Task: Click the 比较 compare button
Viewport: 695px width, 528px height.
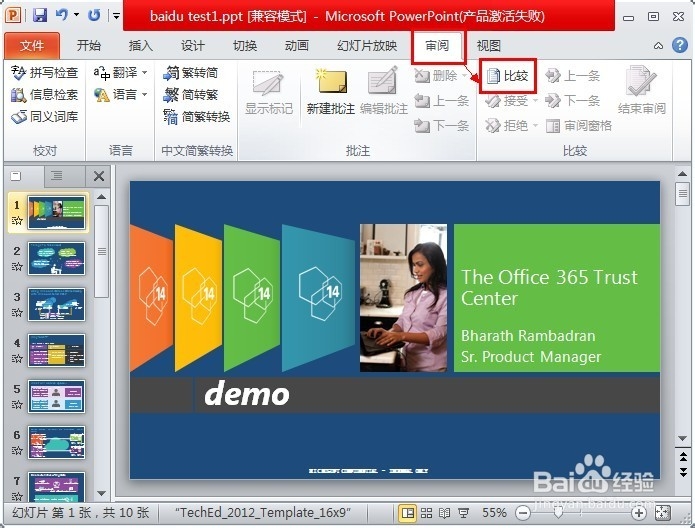Action: (x=508, y=76)
